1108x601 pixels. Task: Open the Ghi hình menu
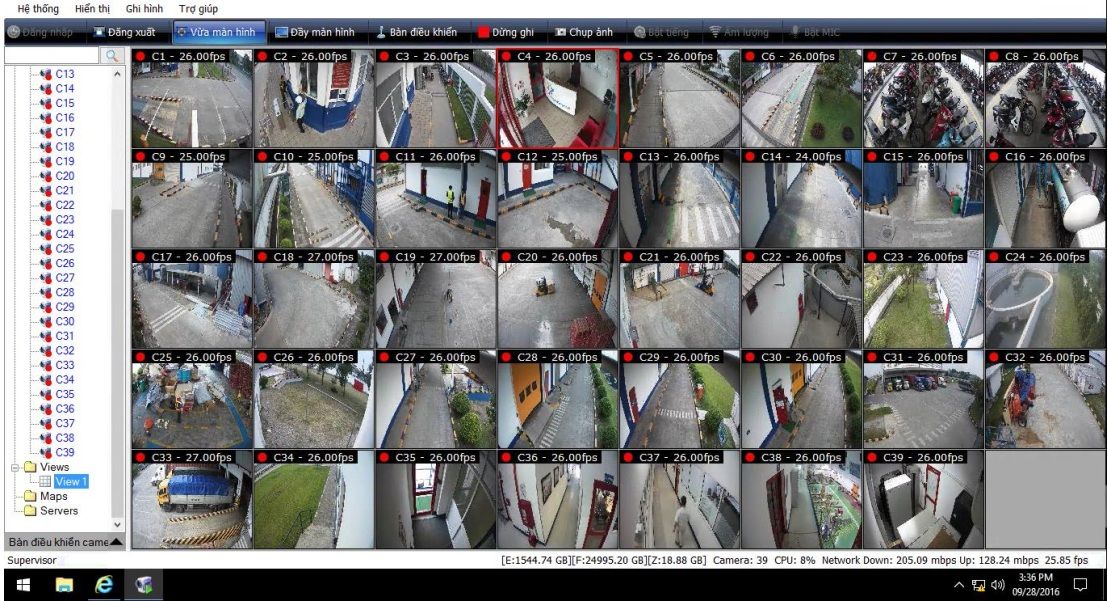pos(144,9)
